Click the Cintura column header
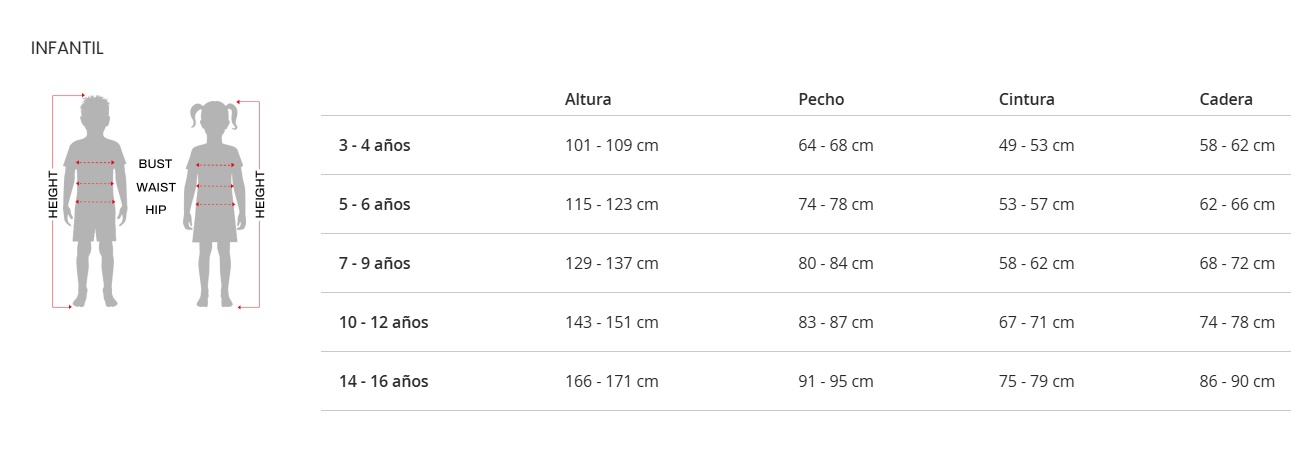 [x=1026, y=99]
